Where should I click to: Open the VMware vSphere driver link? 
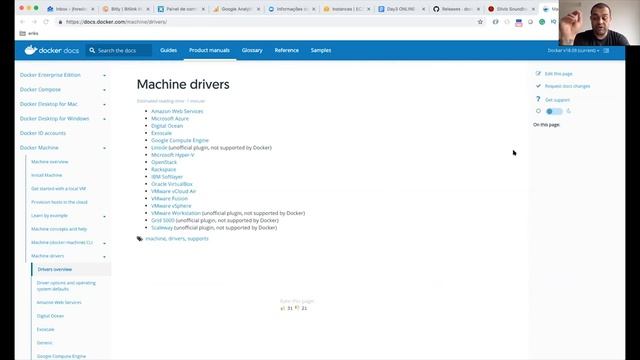pyautogui.click(x=171, y=206)
